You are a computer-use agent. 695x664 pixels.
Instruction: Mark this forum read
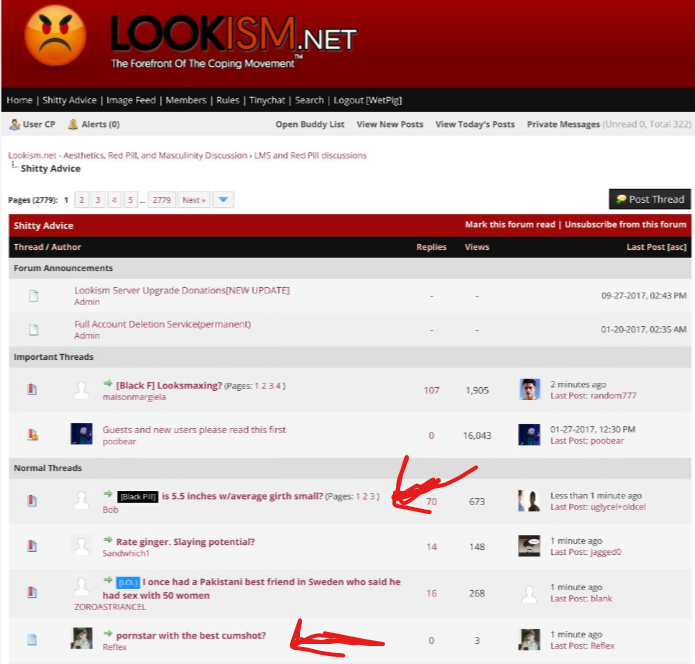(510, 225)
